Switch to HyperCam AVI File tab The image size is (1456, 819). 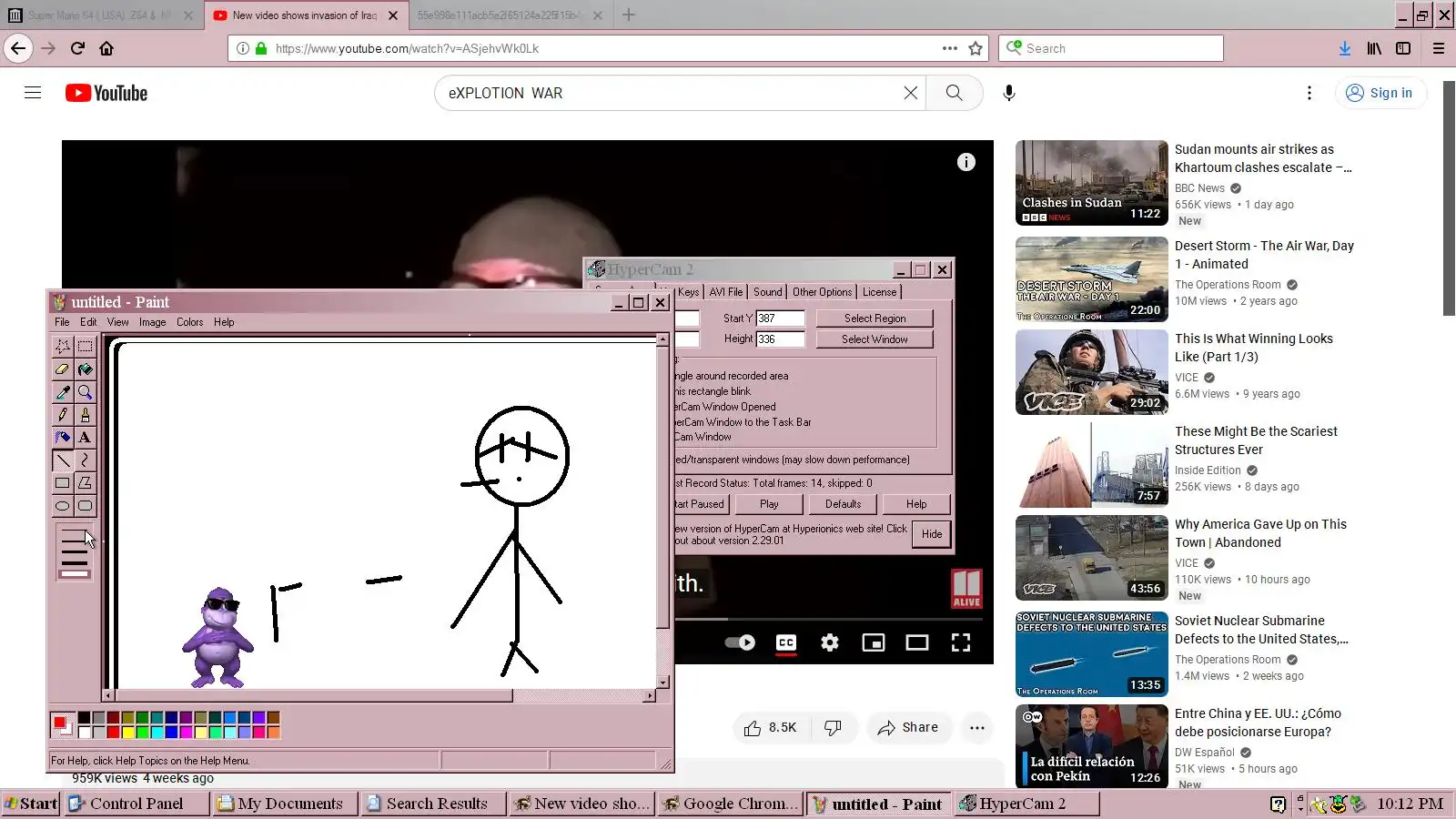726,292
